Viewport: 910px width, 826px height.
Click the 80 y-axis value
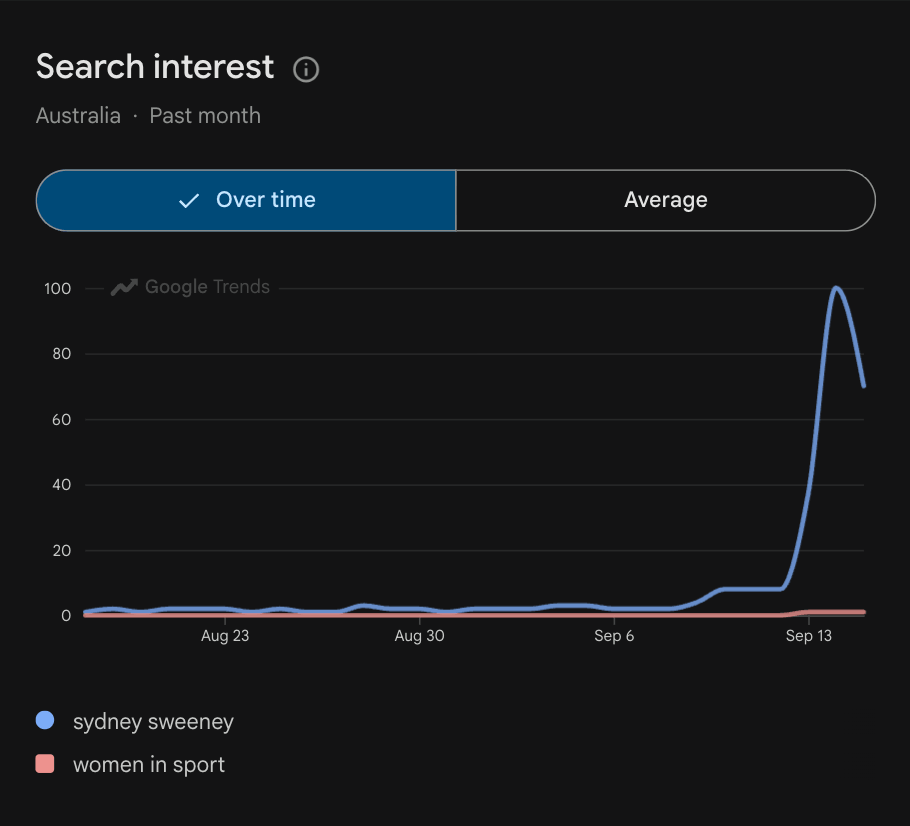coord(62,354)
